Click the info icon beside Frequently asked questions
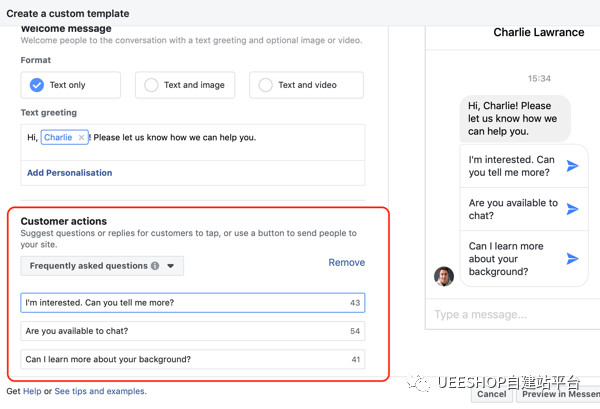The width and height of the screenshot is (600, 409). [x=155, y=266]
